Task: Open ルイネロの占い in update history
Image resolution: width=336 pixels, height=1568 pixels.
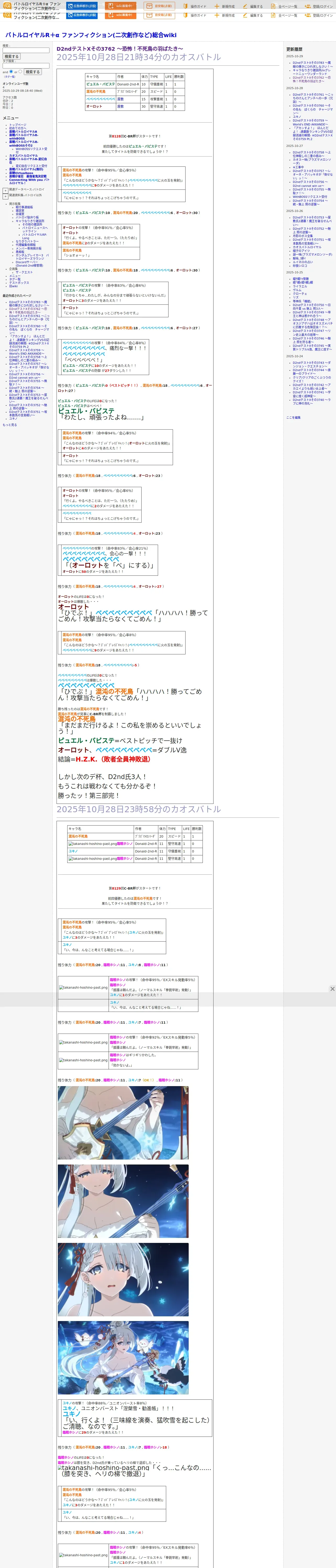Action: [303, 262]
